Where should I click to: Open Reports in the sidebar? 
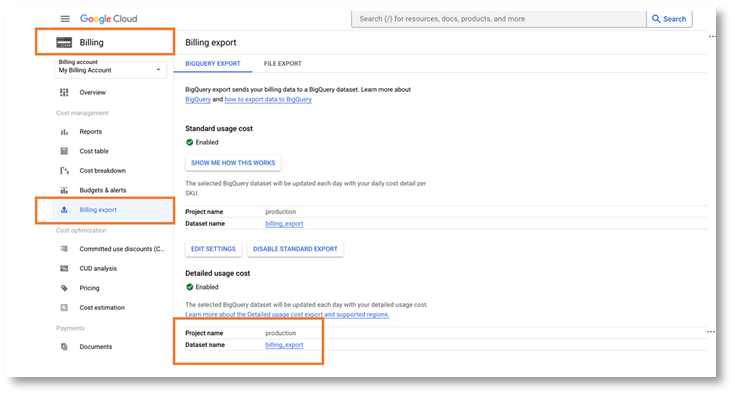[90, 132]
